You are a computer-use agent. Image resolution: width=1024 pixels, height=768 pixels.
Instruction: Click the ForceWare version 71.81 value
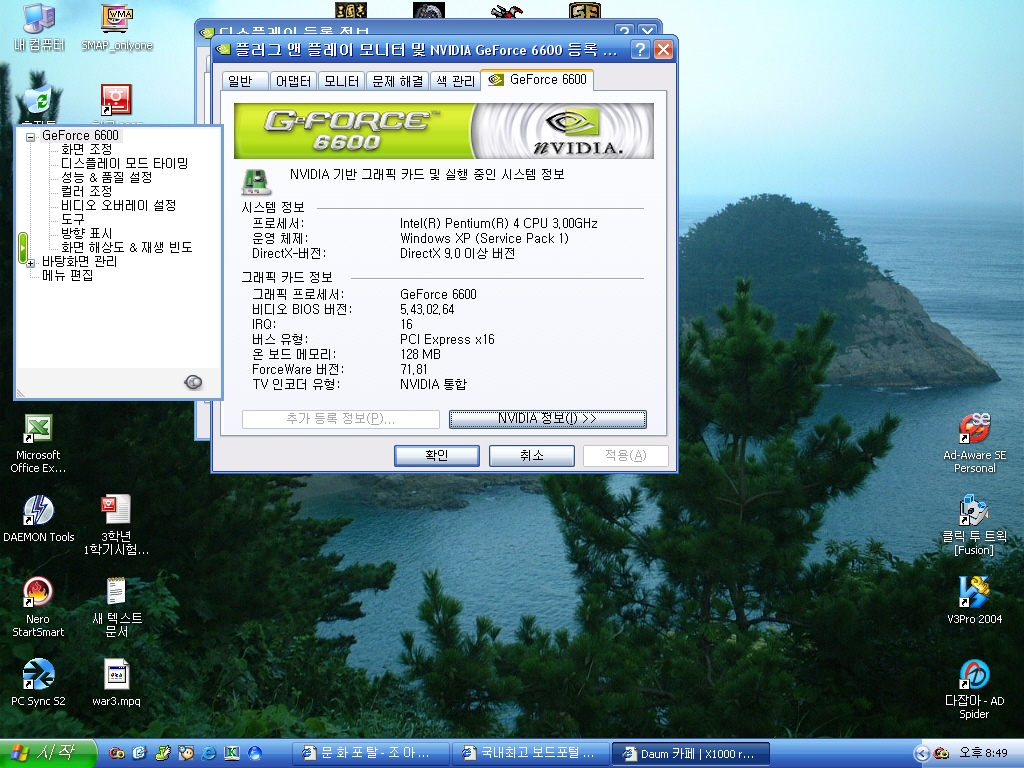[x=413, y=370]
